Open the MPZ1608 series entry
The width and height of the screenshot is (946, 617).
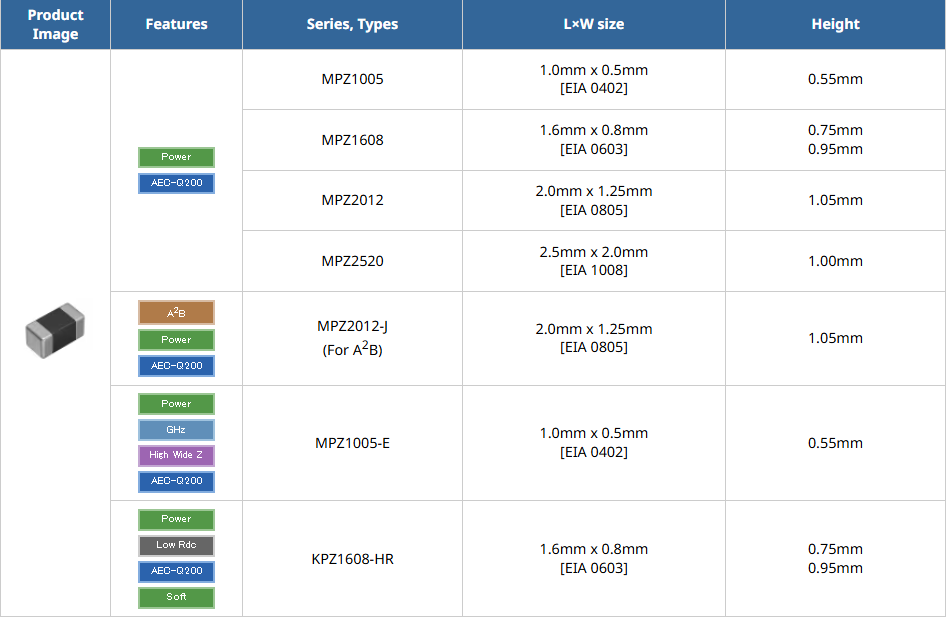coord(352,140)
